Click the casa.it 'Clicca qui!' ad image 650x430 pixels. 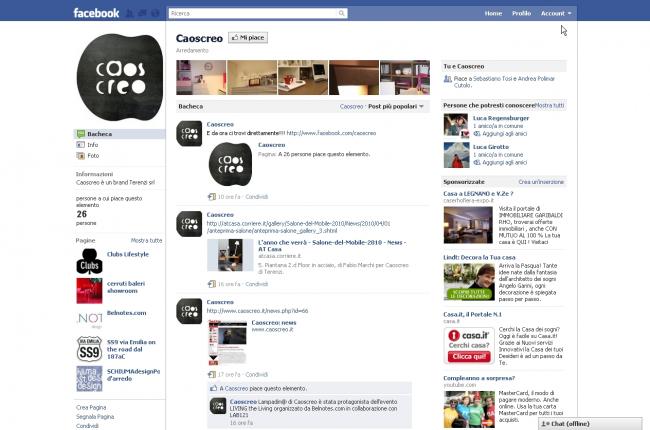(469, 345)
